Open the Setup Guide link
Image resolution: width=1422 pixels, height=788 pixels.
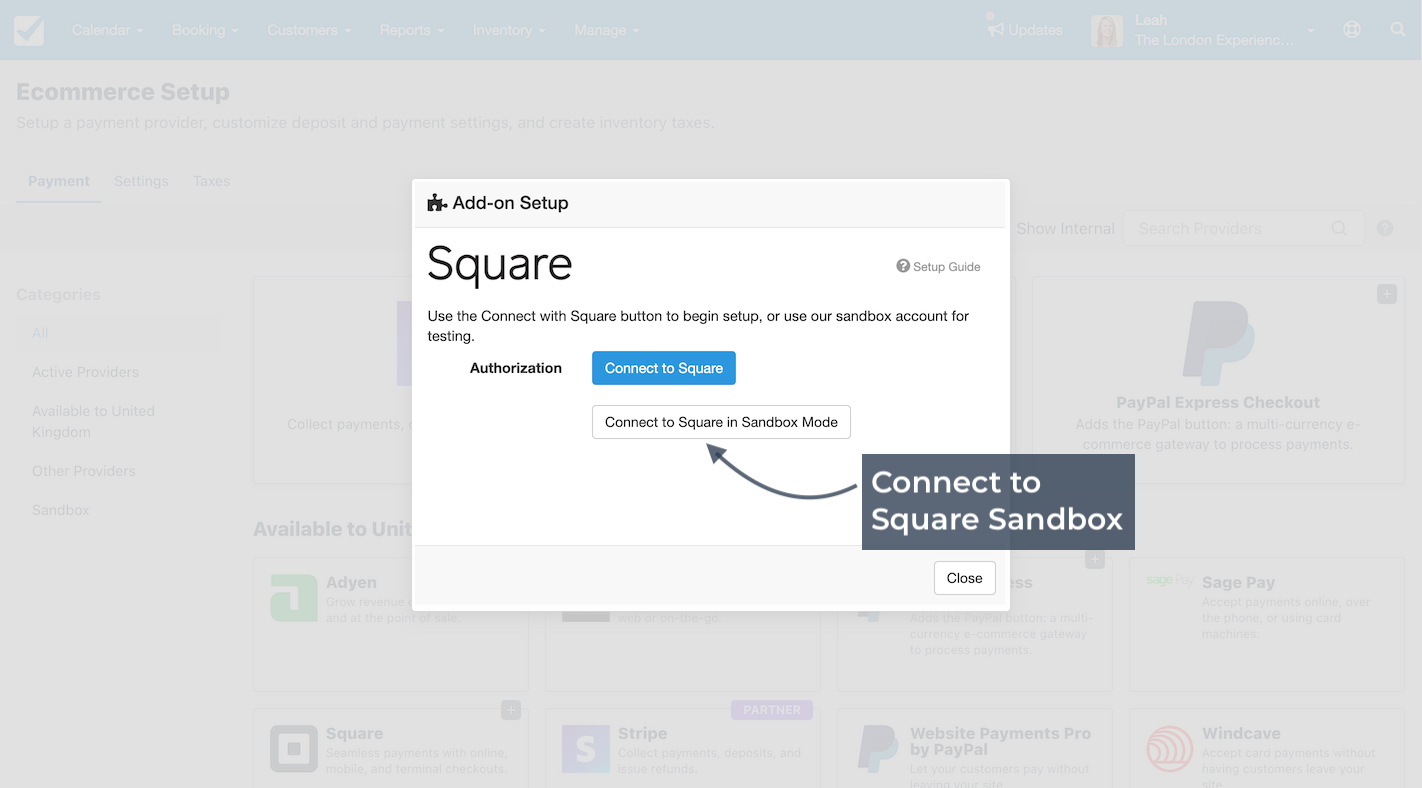tap(938, 267)
